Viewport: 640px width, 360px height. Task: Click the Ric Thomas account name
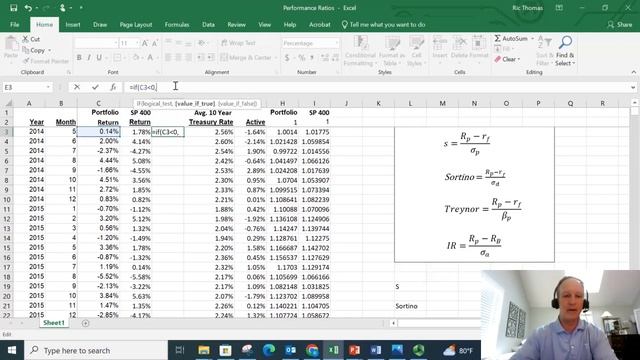[527, 8]
